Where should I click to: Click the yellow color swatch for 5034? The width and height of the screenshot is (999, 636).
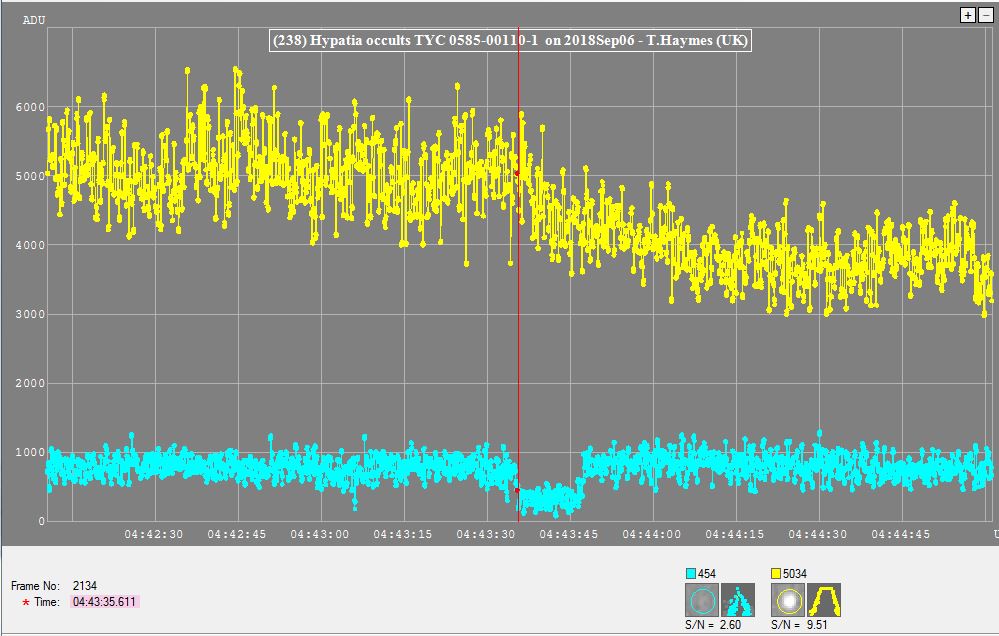778,573
